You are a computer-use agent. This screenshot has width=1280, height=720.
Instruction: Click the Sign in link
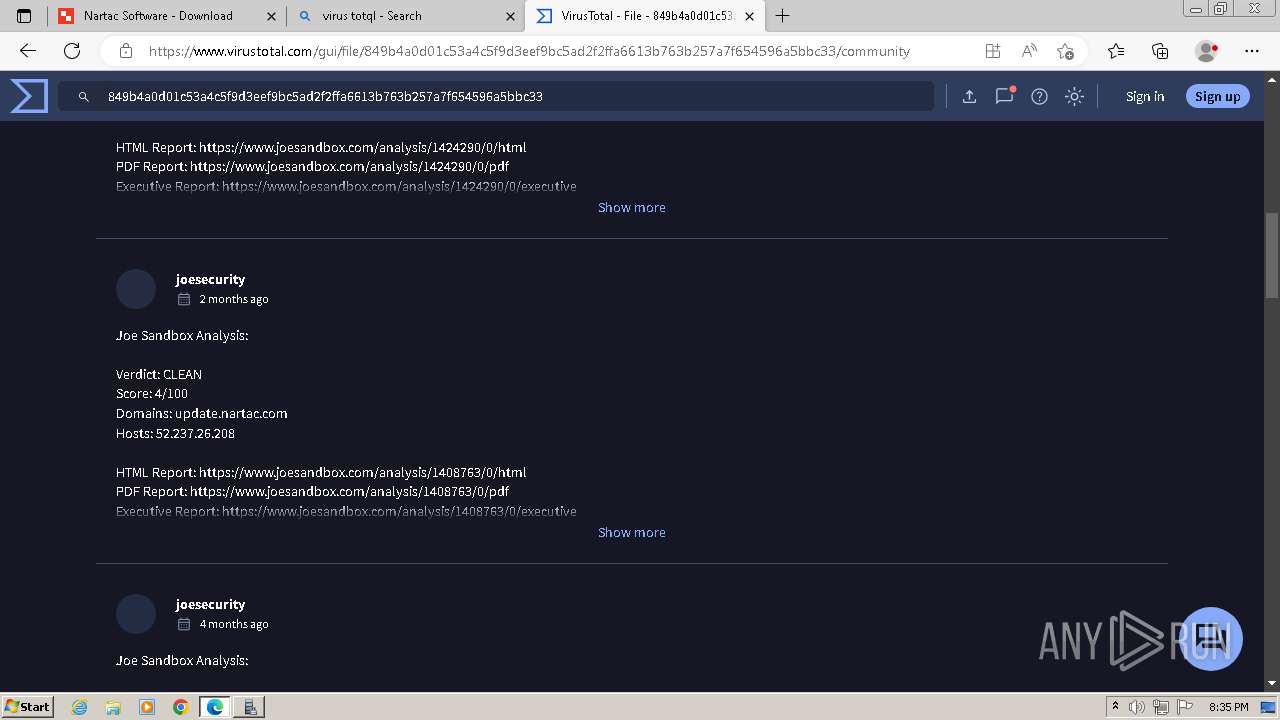(x=1145, y=96)
